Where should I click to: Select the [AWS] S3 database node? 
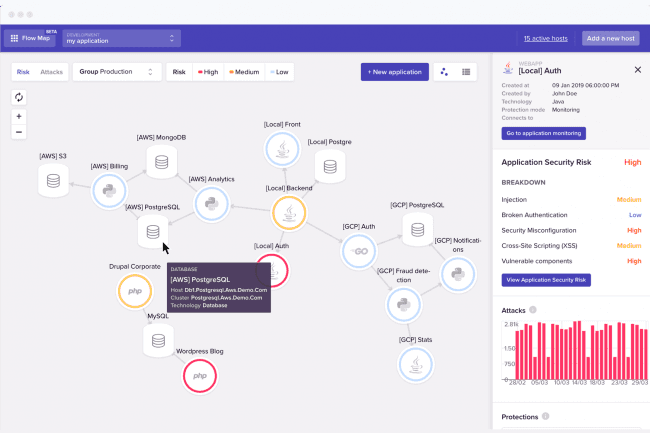point(53,181)
